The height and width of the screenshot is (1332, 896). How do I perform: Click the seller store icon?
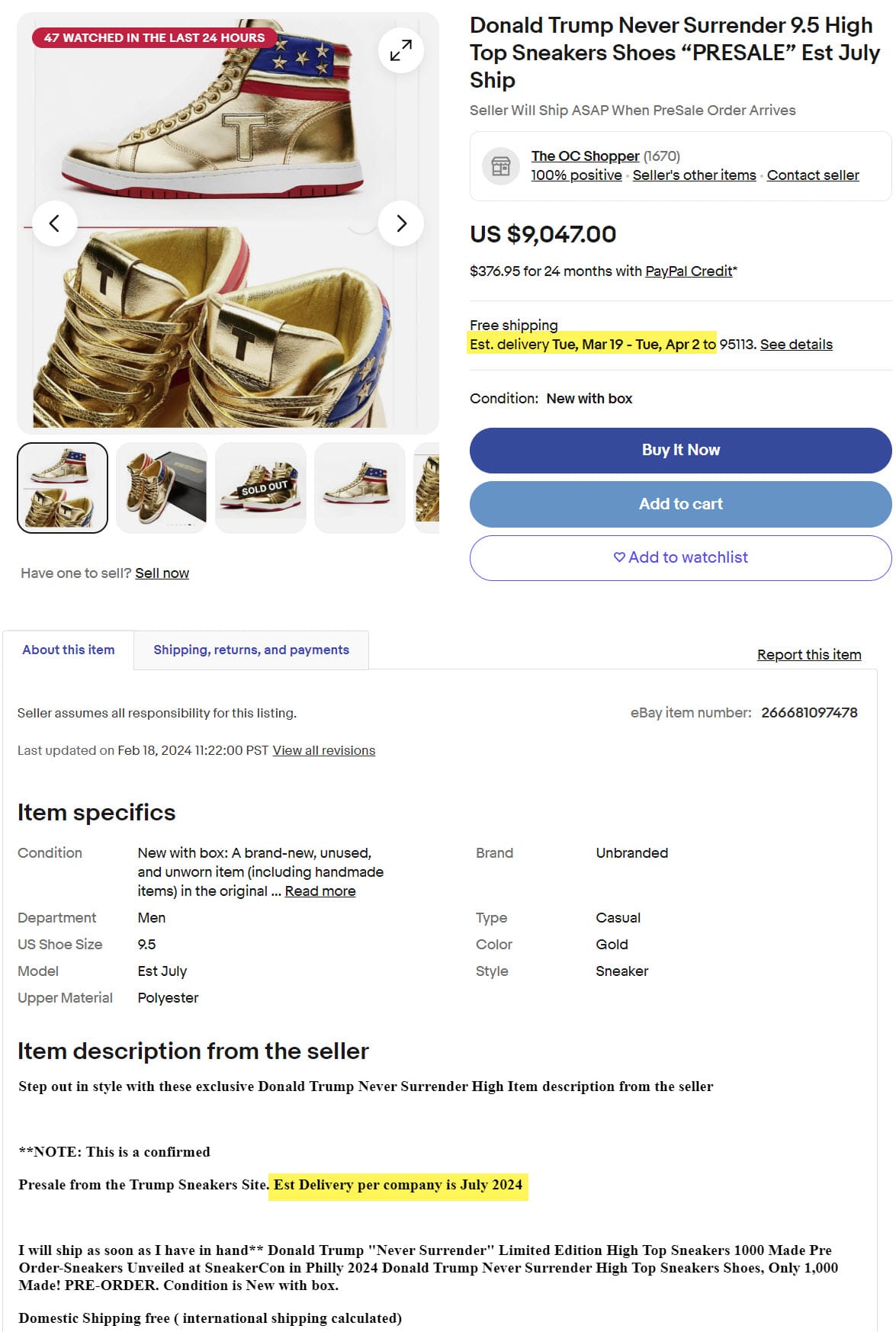(x=501, y=165)
